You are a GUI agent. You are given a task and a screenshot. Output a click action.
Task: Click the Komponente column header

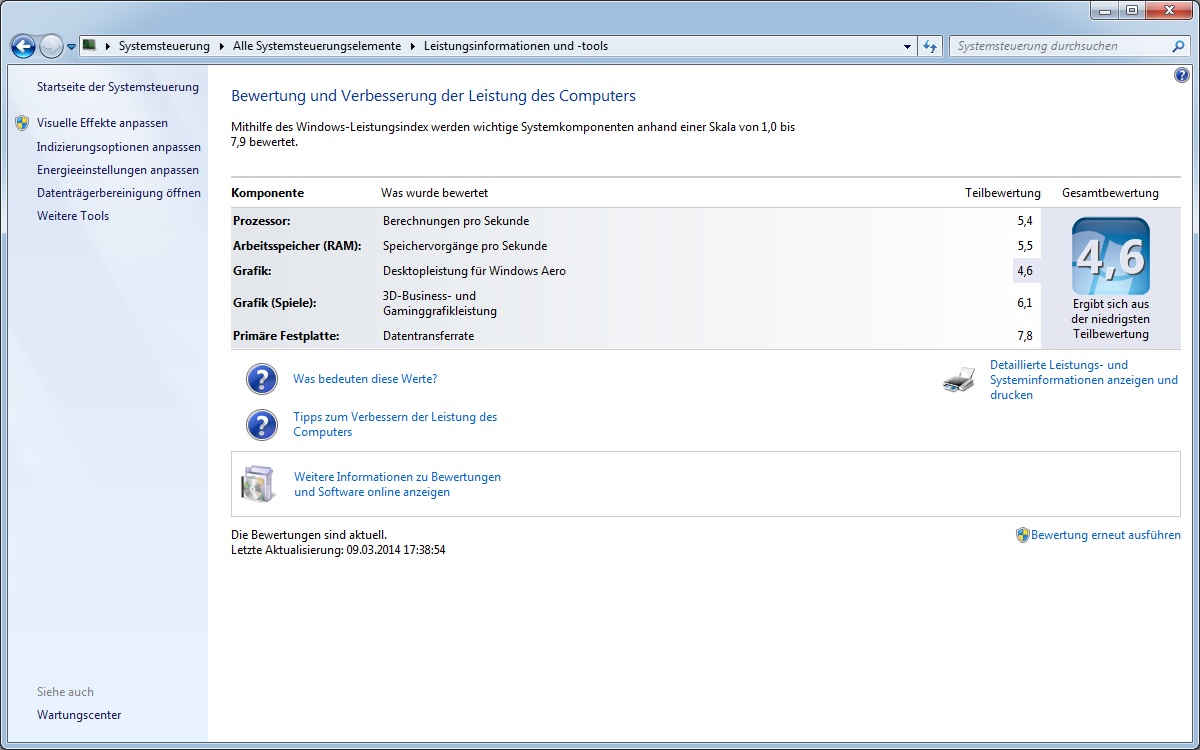coord(267,193)
